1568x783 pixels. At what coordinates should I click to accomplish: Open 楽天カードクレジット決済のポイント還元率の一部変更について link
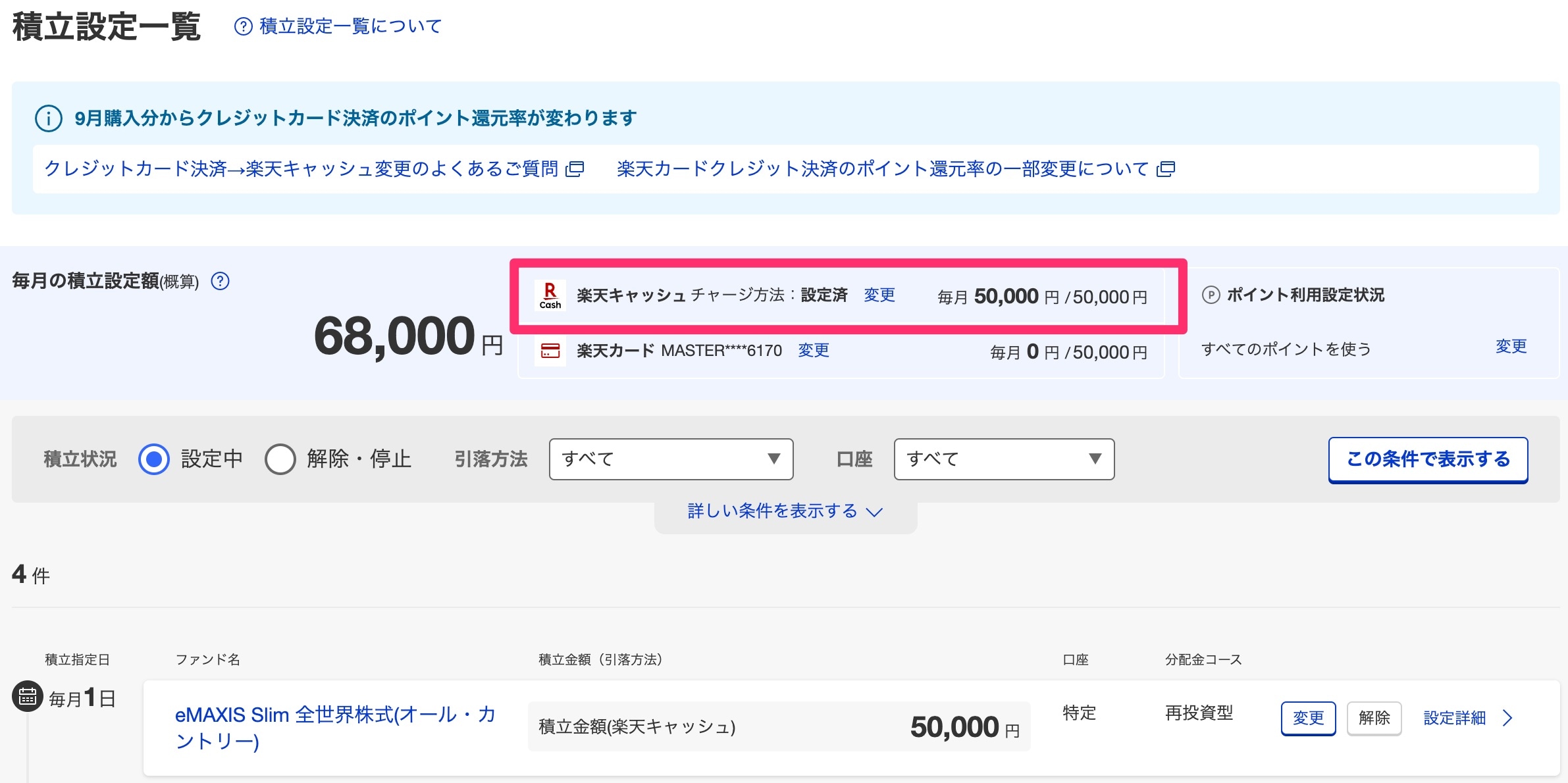pos(883,169)
